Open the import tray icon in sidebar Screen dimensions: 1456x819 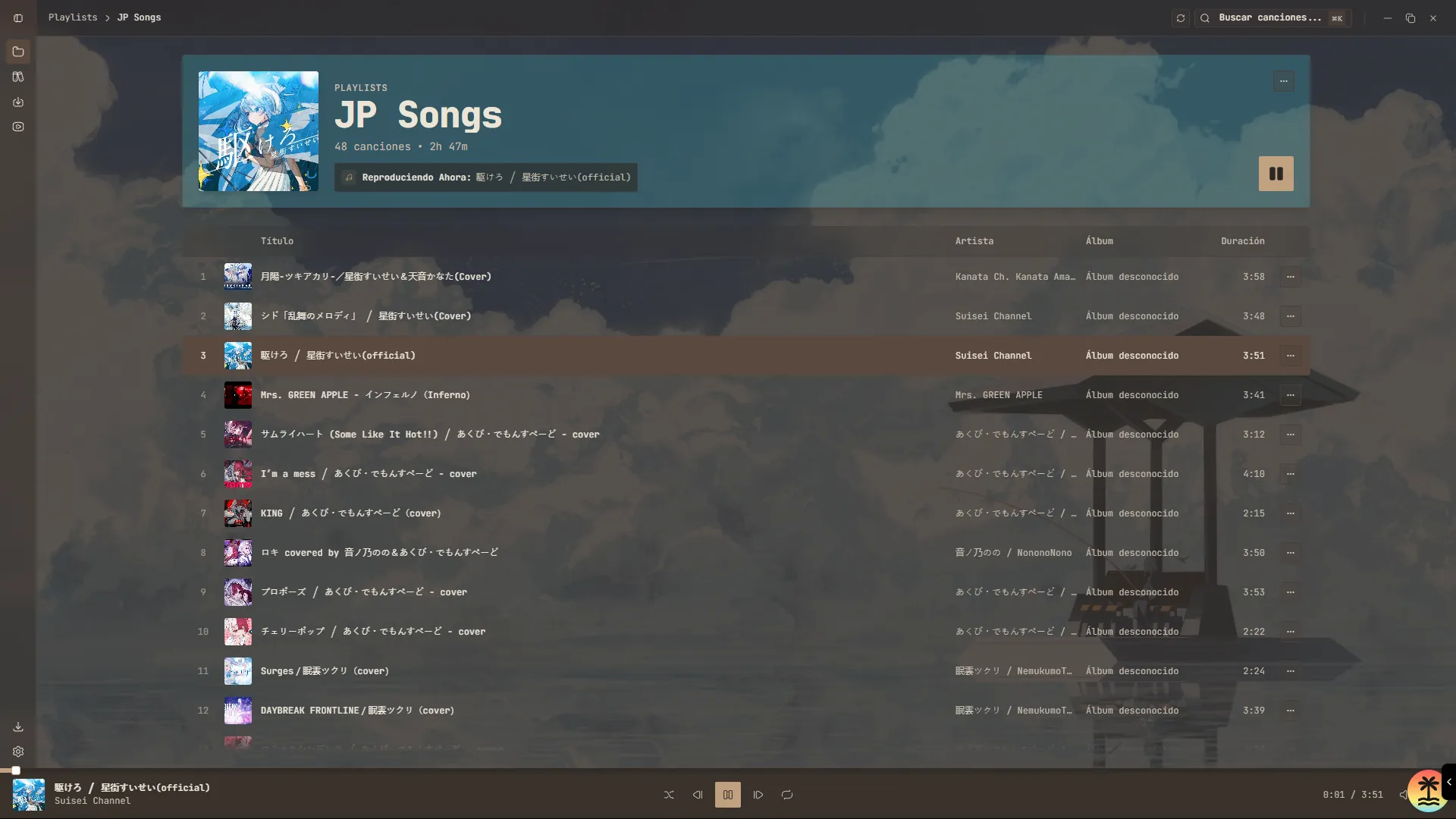(x=18, y=102)
